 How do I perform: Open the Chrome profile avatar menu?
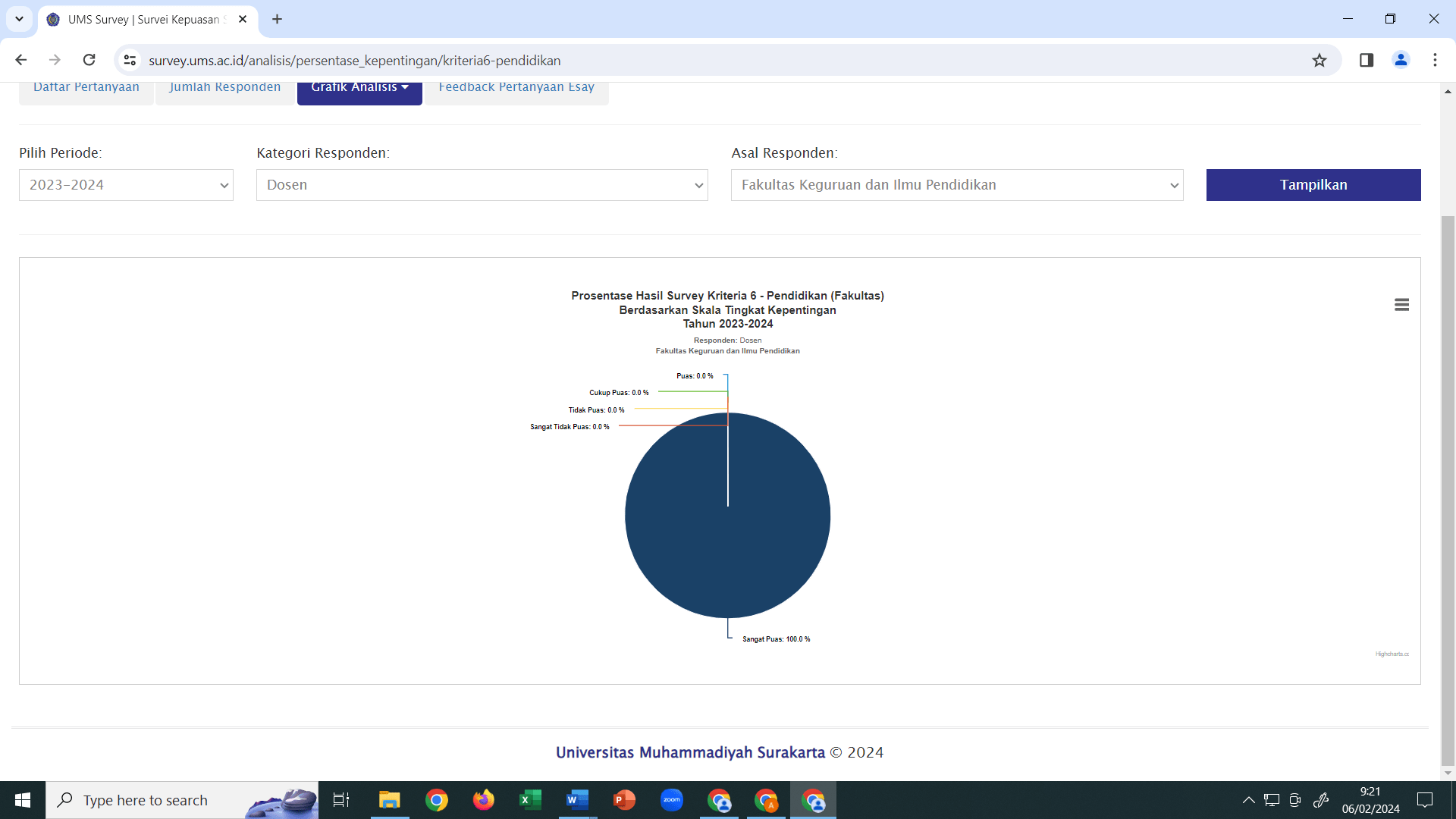coord(1401,60)
